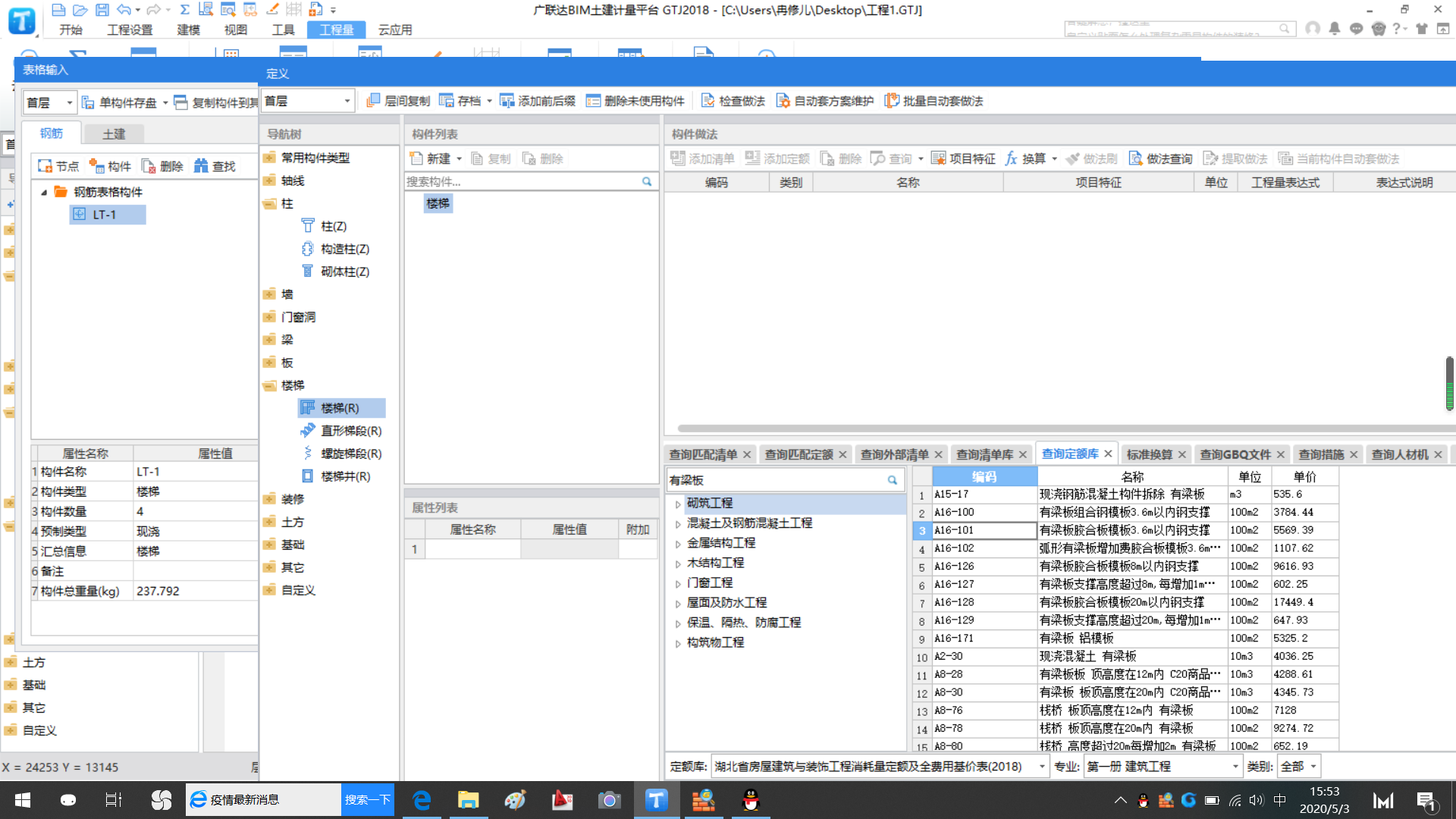Open the 新建 dropdown arrow
This screenshot has width=1456, height=819.
pyautogui.click(x=459, y=158)
